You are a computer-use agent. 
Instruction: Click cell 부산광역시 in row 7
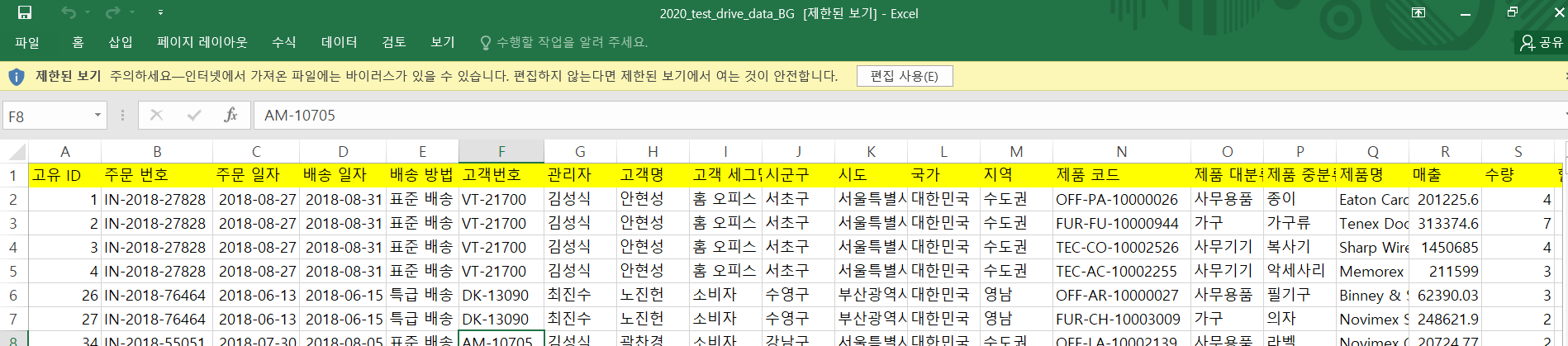(x=871, y=319)
